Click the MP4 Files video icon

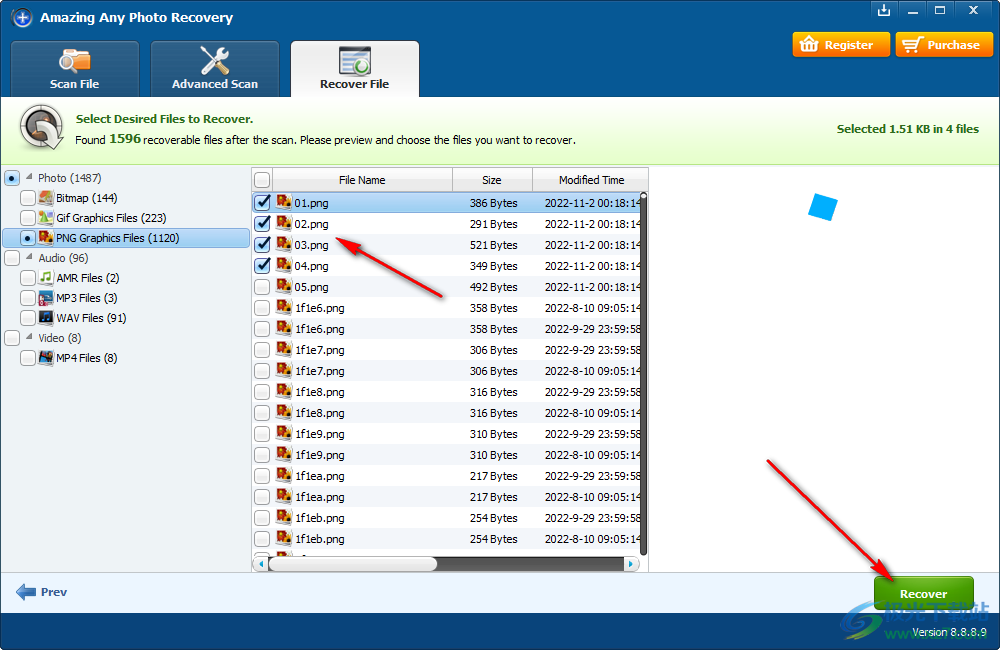tap(46, 358)
